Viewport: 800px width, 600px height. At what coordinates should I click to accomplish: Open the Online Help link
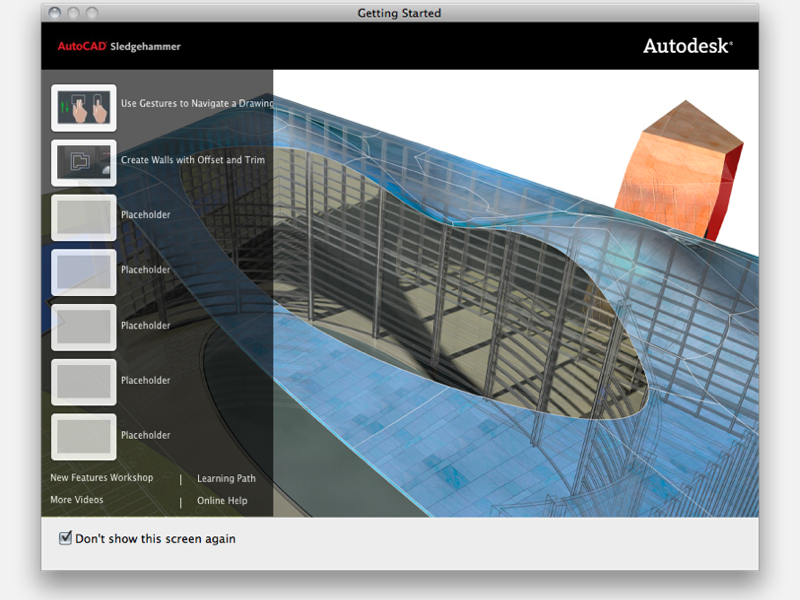tap(222, 501)
